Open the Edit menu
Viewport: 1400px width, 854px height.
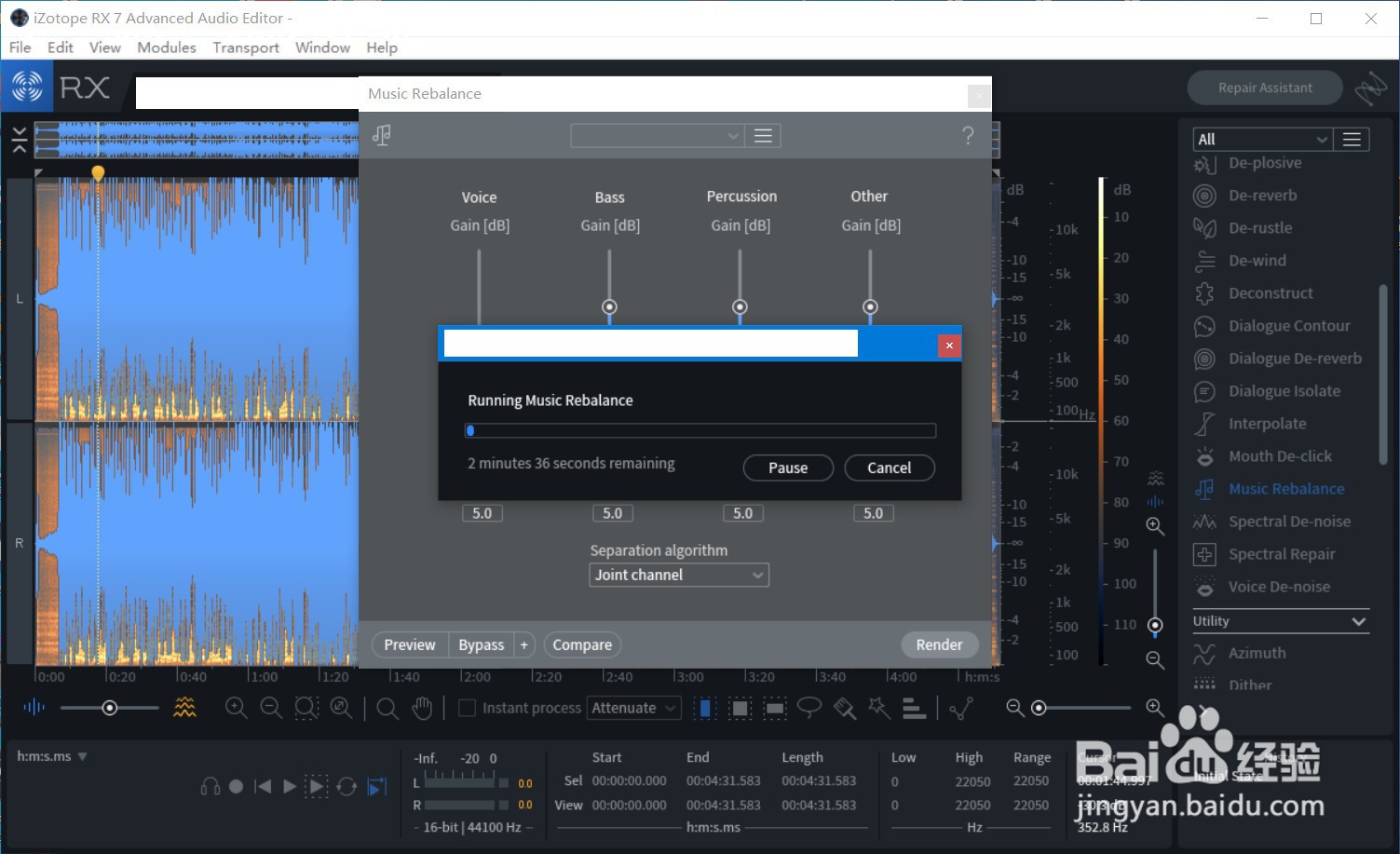click(60, 47)
